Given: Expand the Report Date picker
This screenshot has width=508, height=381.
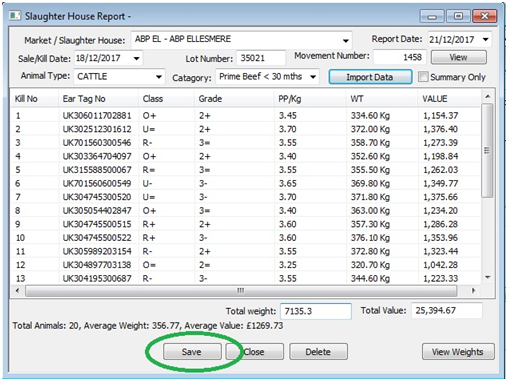Looking at the screenshot, I should pyautogui.click(x=486, y=39).
